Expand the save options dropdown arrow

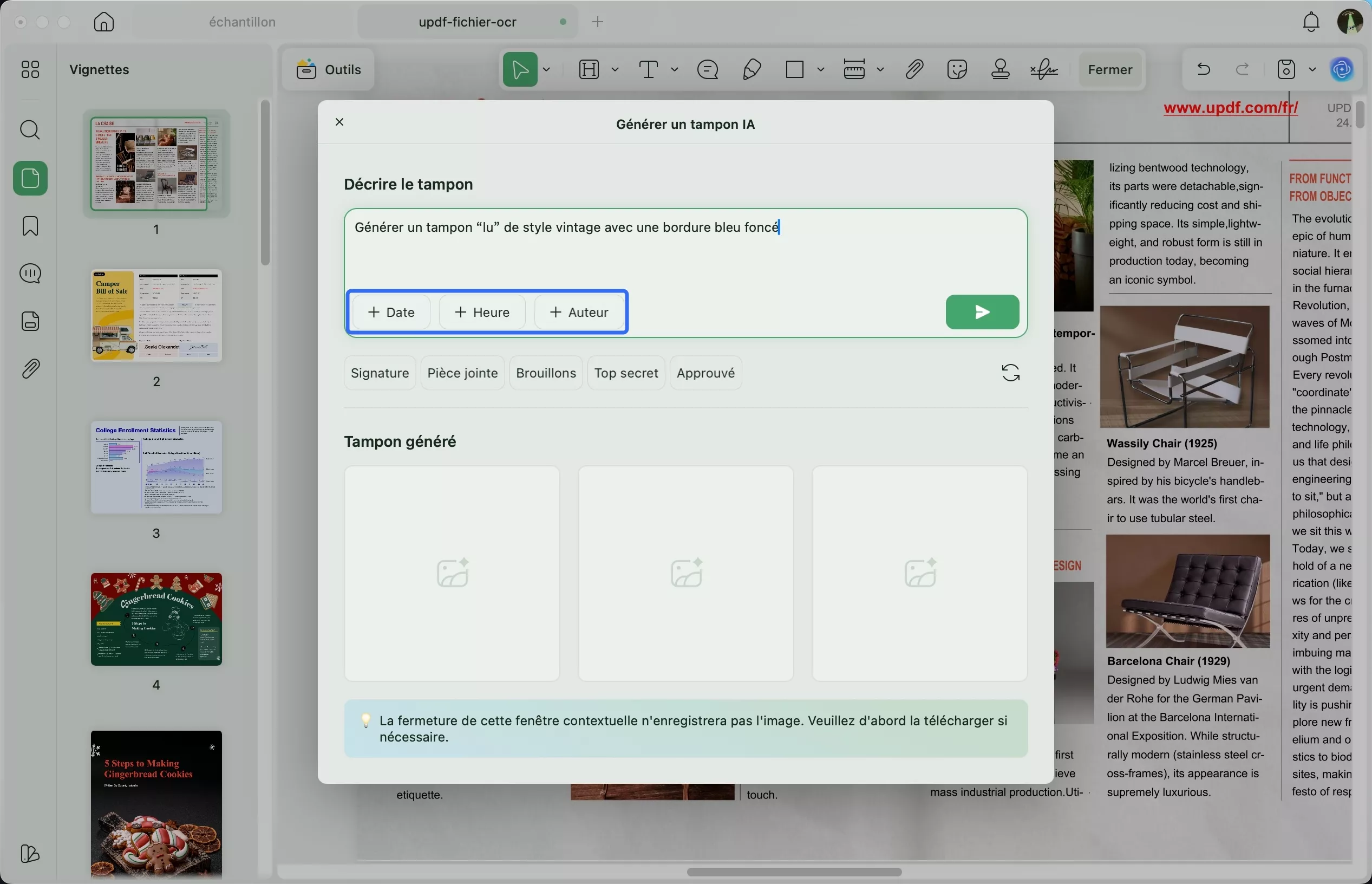(1312, 70)
